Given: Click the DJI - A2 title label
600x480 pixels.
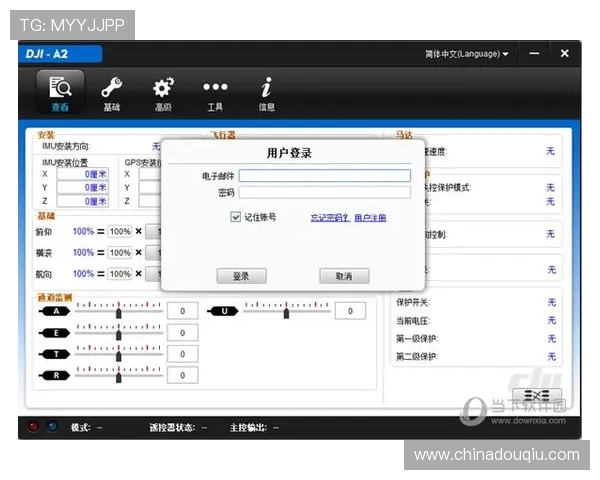Looking at the screenshot, I should [47, 54].
